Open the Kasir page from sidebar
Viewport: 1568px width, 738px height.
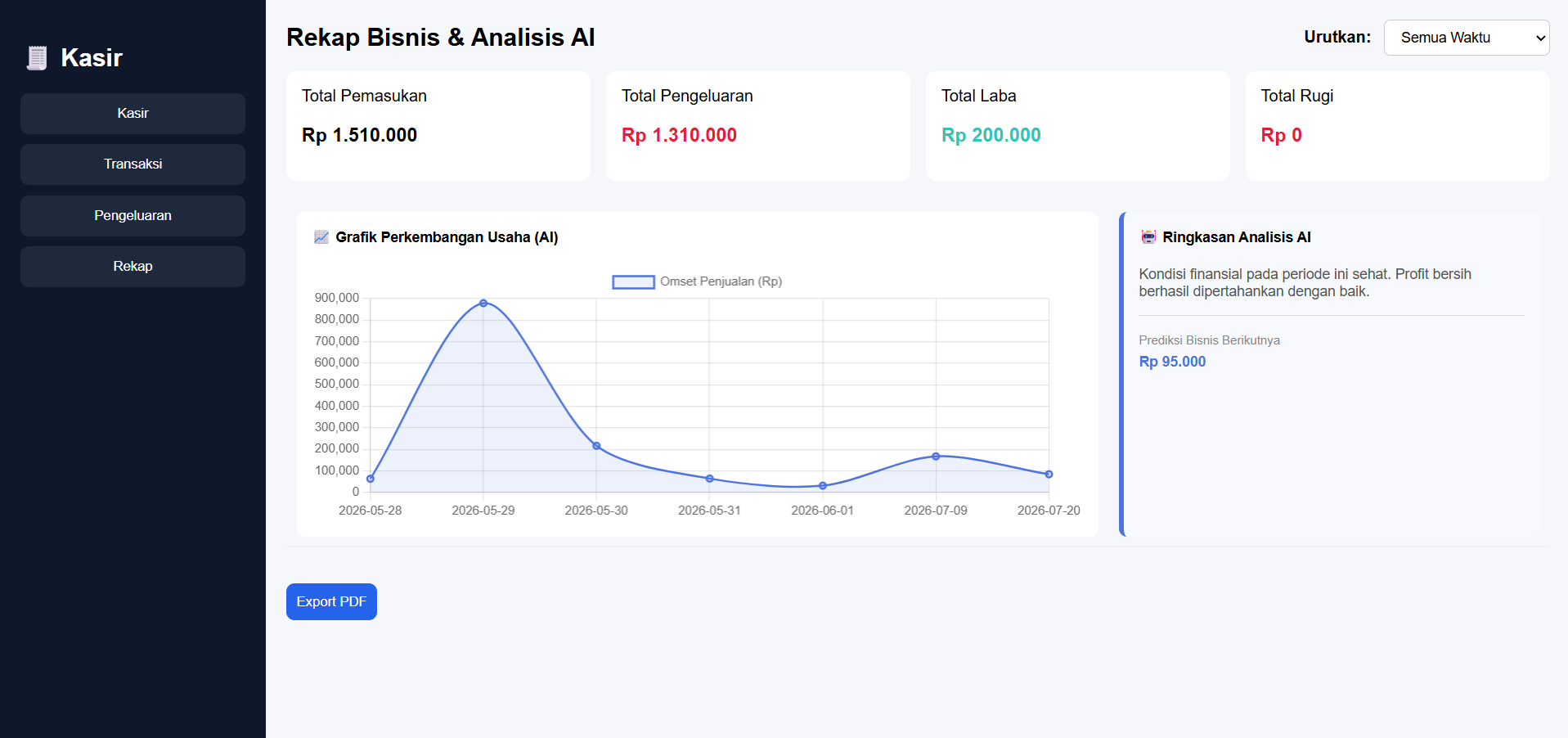133,114
